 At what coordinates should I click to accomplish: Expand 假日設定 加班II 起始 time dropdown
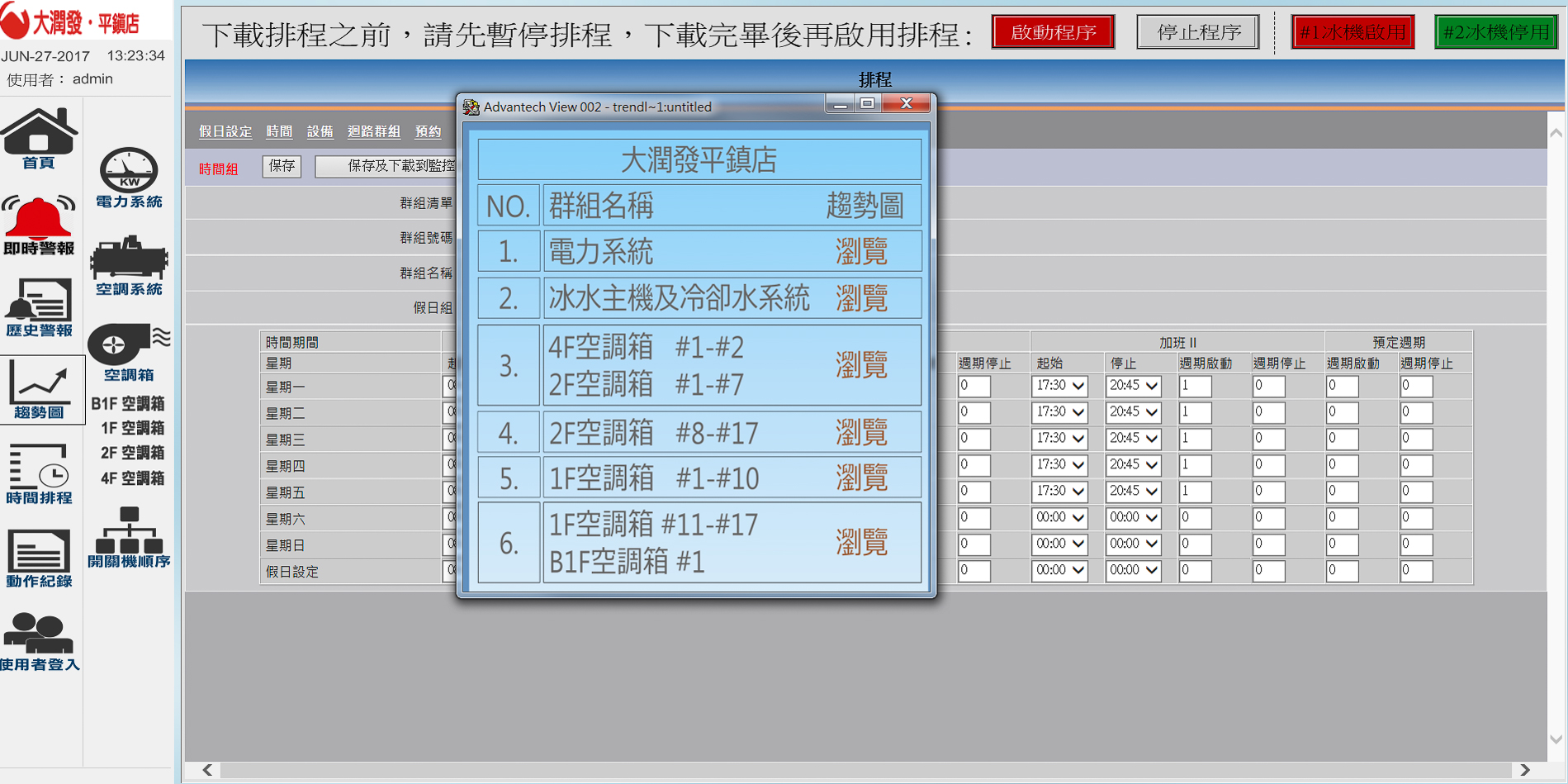tap(1059, 571)
